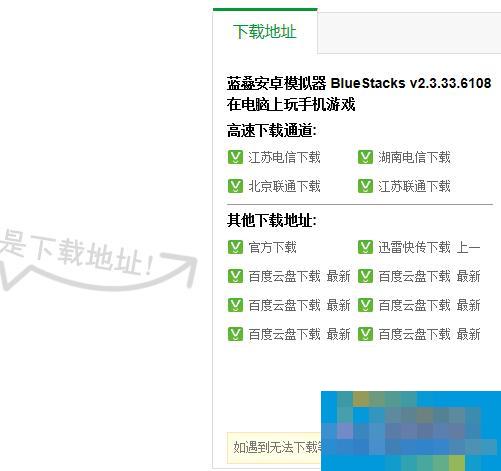This screenshot has height=471, width=501.
Task: Click the 湖南电信下载 link
Action: pyautogui.click(x=414, y=157)
